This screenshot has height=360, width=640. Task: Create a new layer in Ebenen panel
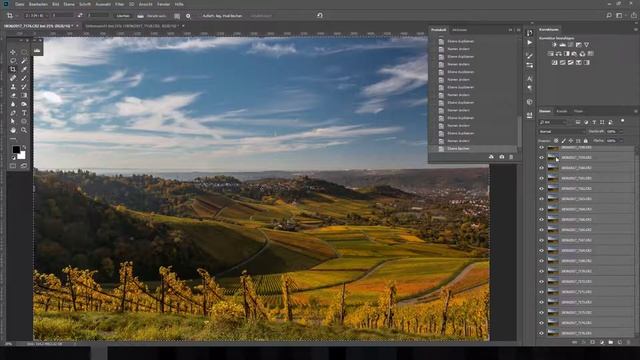[620, 342]
